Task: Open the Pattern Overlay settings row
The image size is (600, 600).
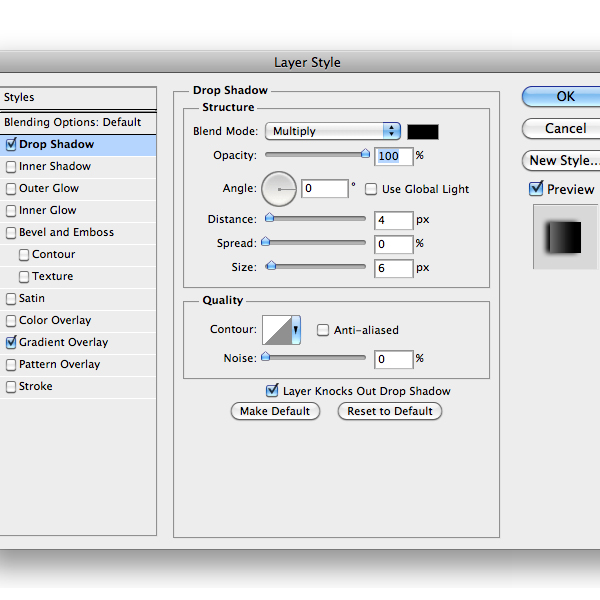Action: [78, 365]
